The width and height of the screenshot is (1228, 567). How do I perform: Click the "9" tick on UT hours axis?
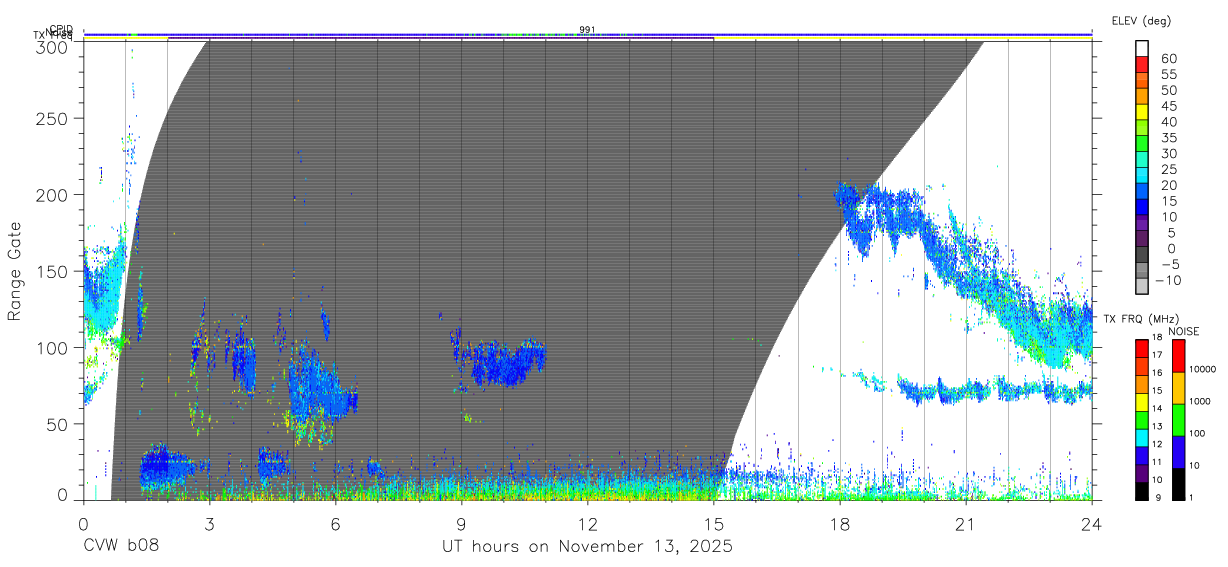[x=461, y=524]
